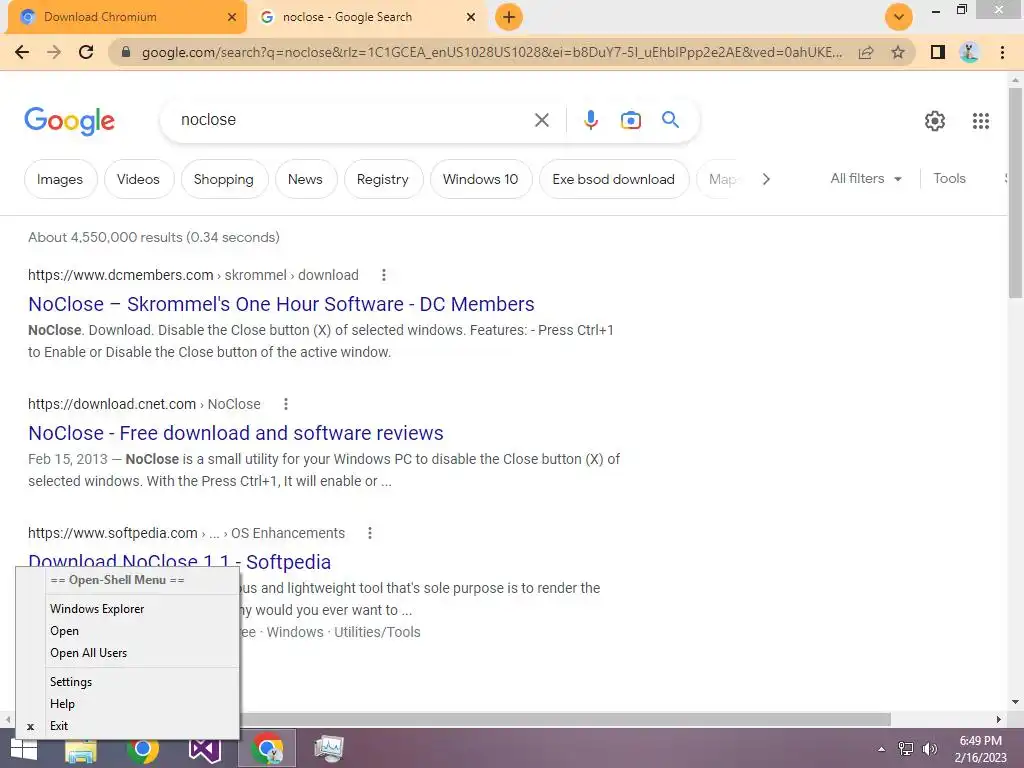Show more filter chips with arrow

[x=766, y=179]
